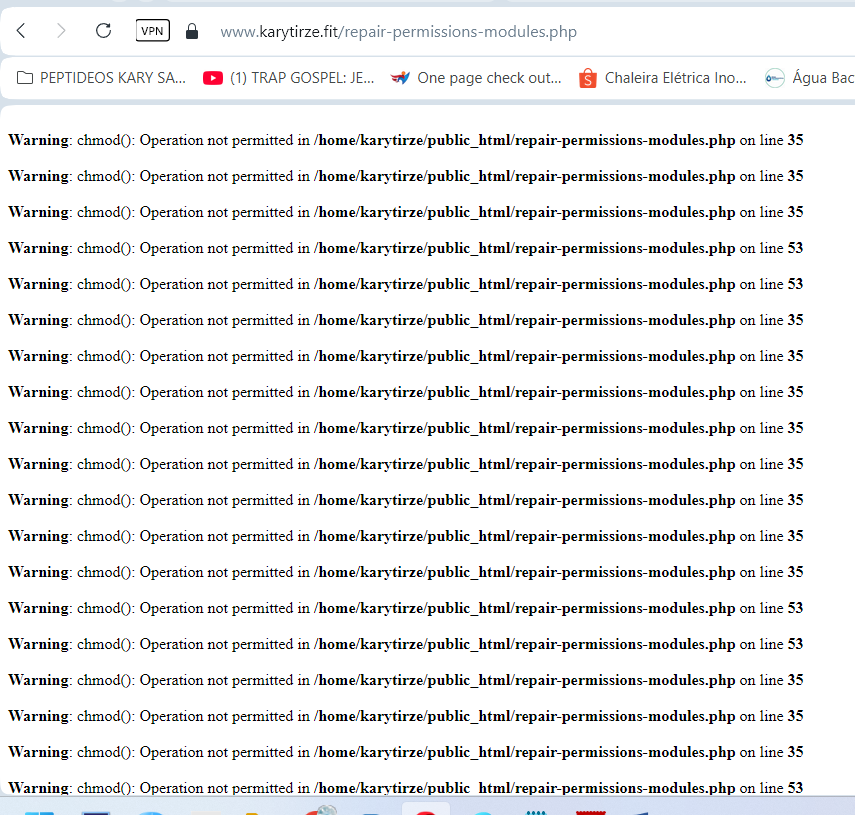Go forward to the next page

(x=61, y=31)
